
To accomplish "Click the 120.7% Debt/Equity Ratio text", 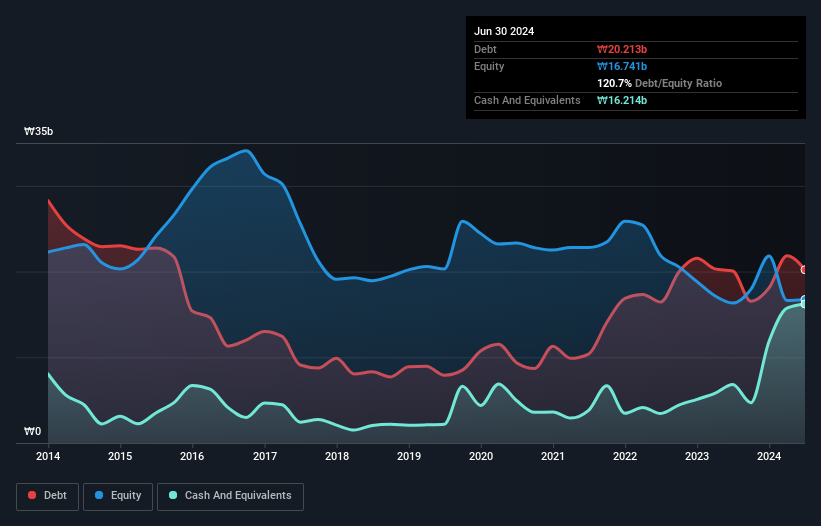I will [659, 83].
